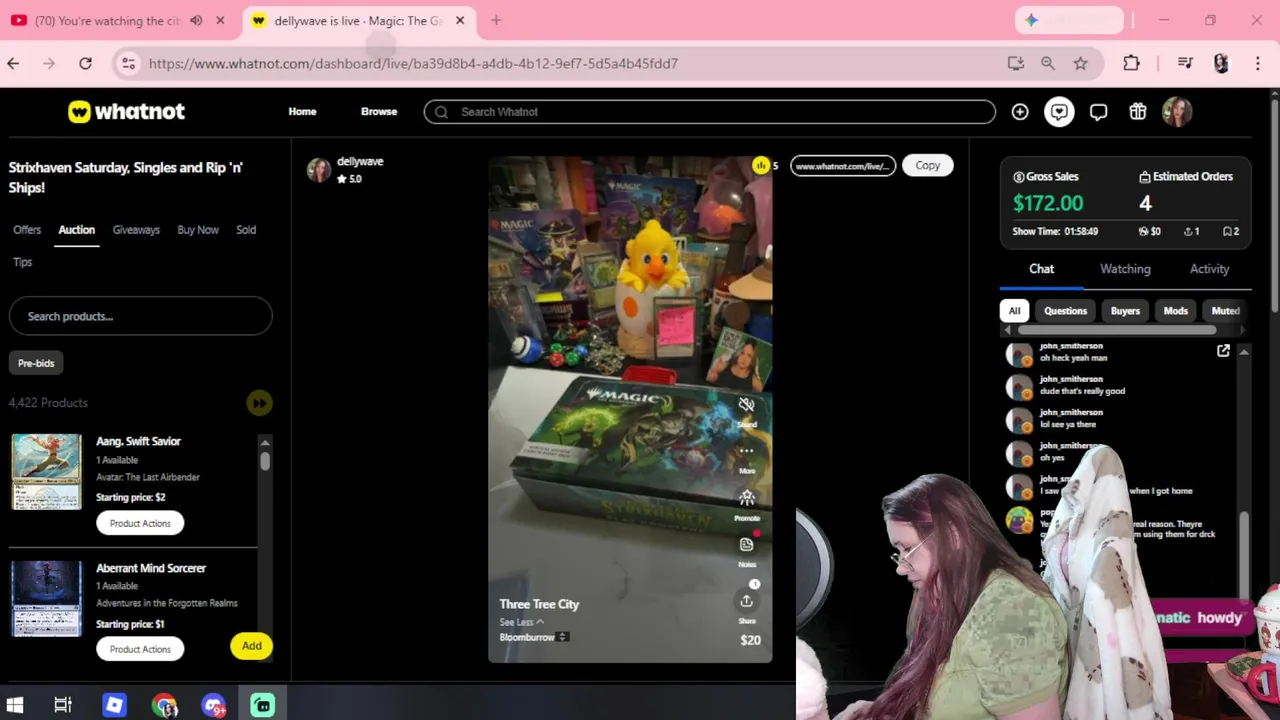Open the profile avatar menu in Whatnot header
This screenshot has height=720, width=1280.
pos(1177,112)
